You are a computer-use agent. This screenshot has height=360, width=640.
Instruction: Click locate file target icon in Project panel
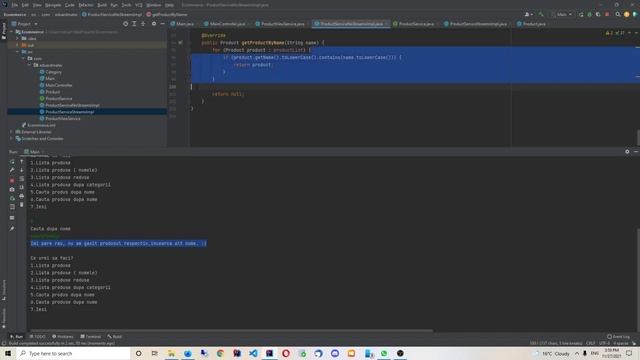pos(125,24)
